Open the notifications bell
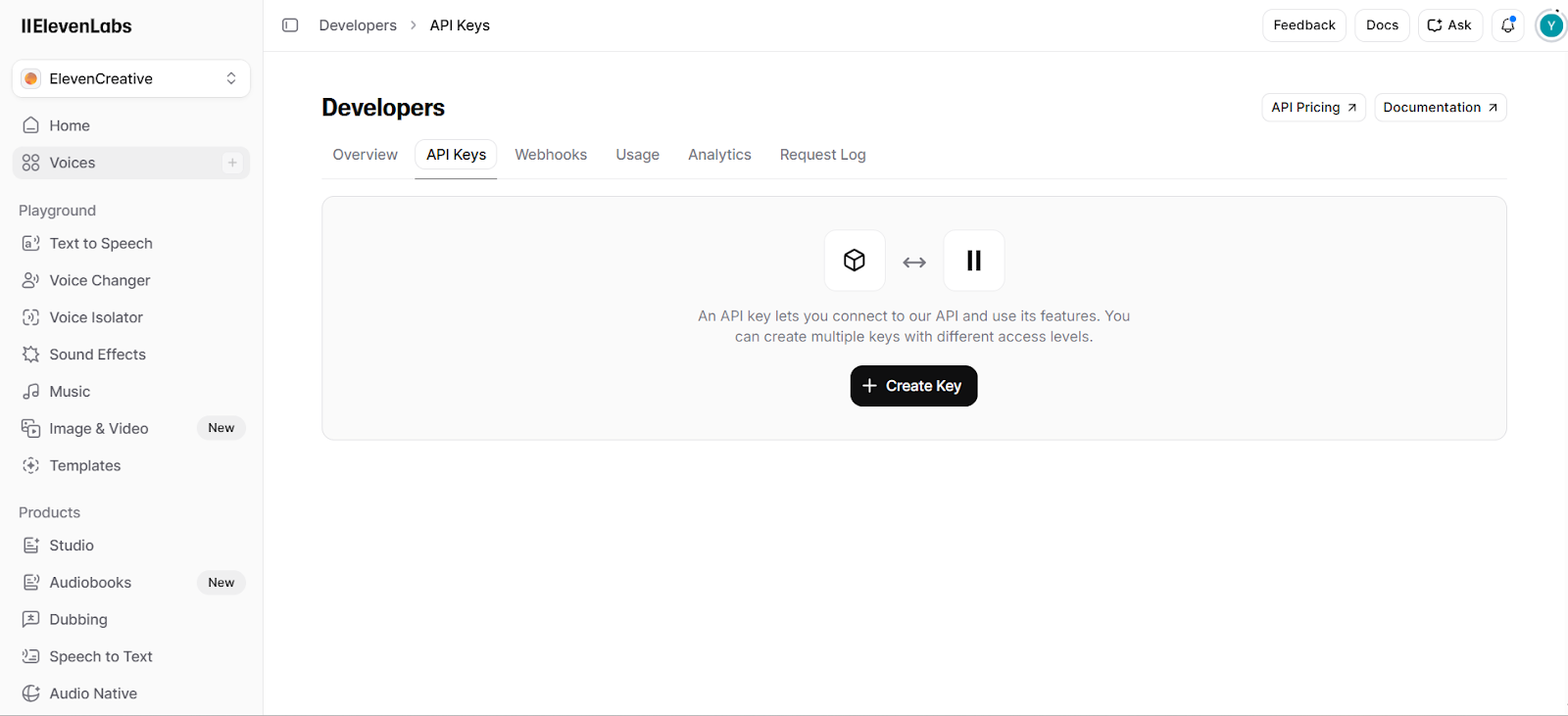Viewport: 1568px width, 716px height. tap(1507, 25)
